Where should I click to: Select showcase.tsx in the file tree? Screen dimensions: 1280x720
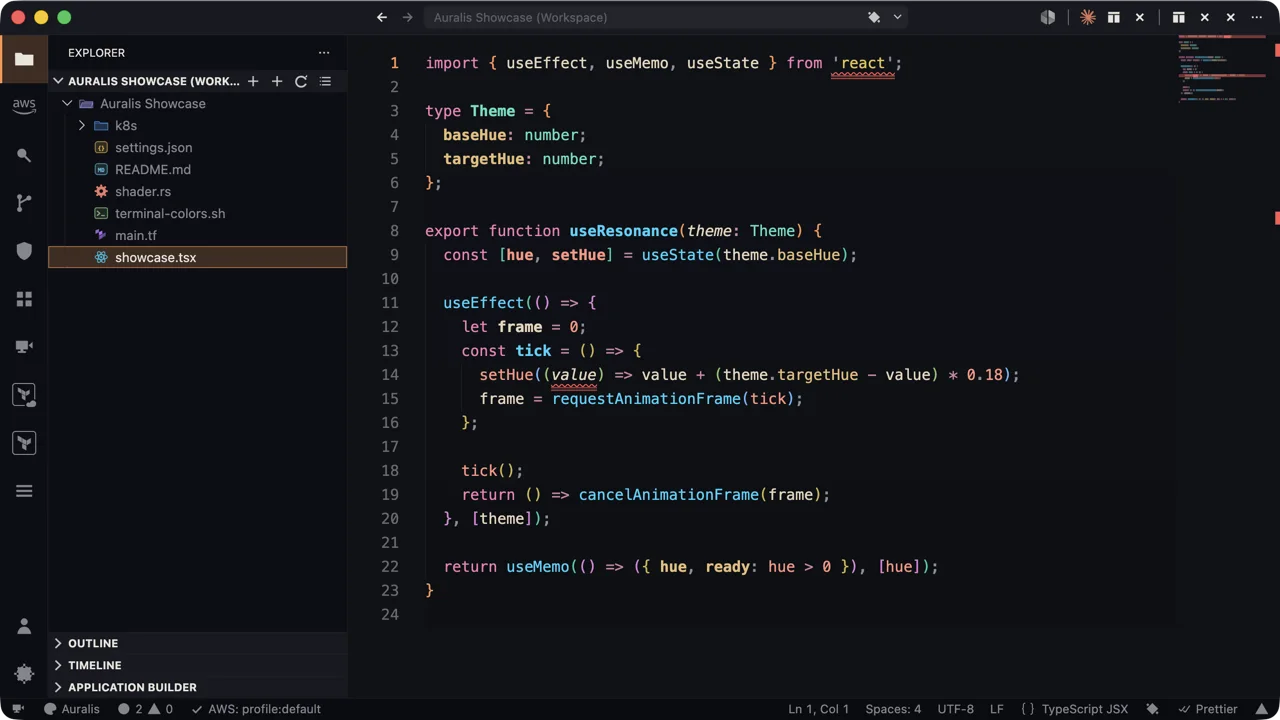click(197, 257)
